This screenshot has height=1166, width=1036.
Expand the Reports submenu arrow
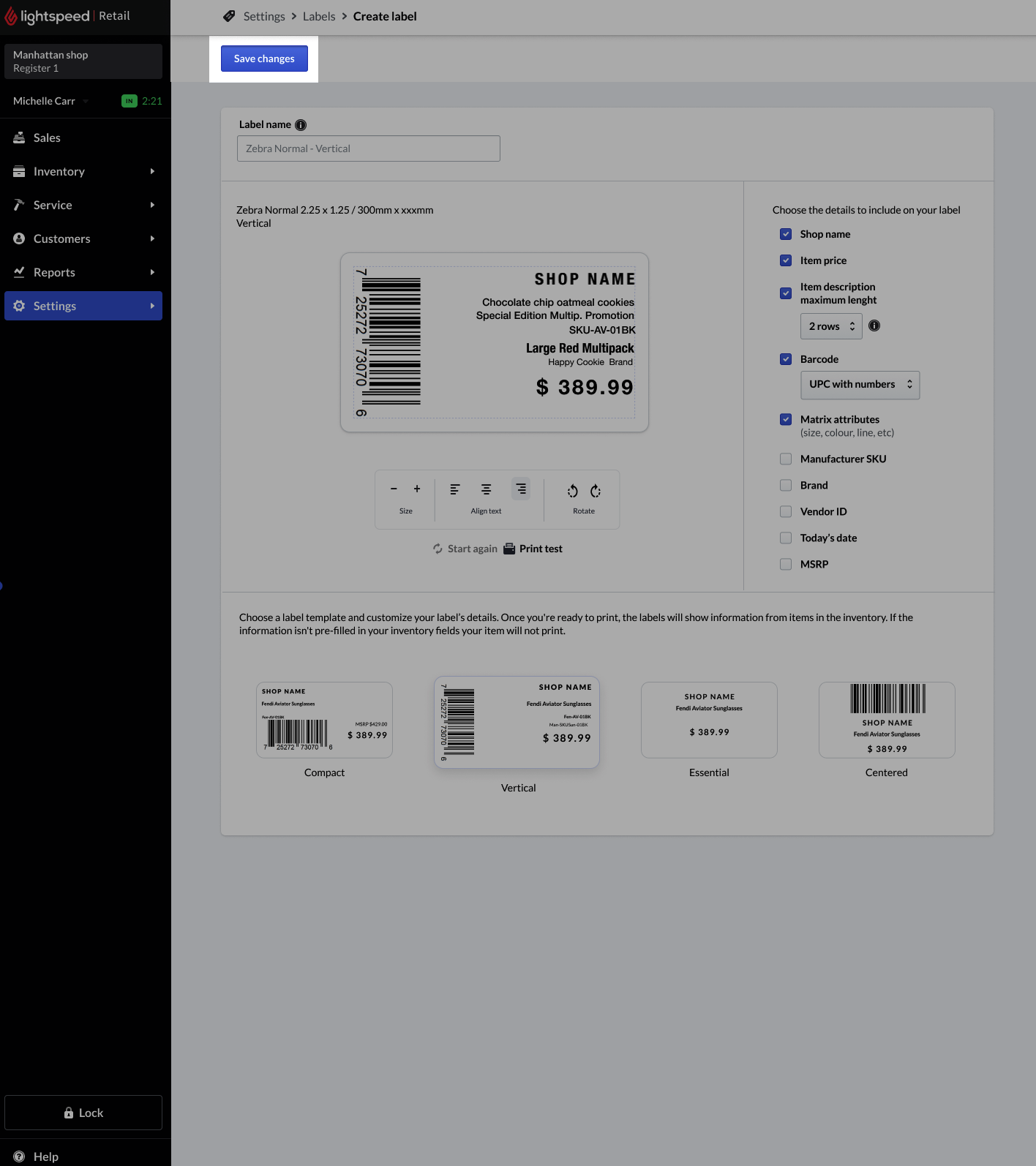tap(152, 272)
